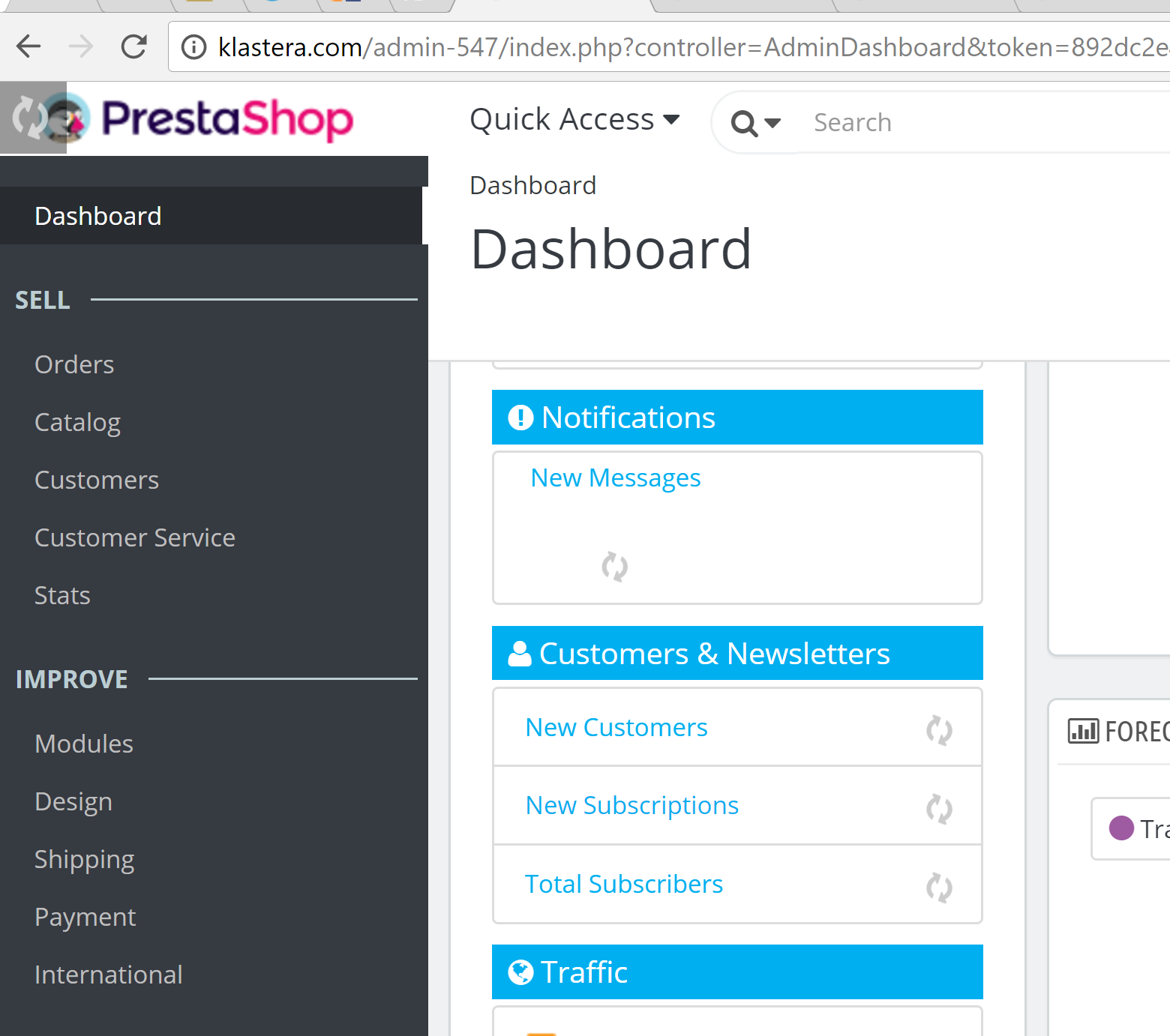Click the Total Subscribers refresh spinner
The width and height of the screenshot is (1170, 1036).
pyautogui.click(x=939, y=887)
